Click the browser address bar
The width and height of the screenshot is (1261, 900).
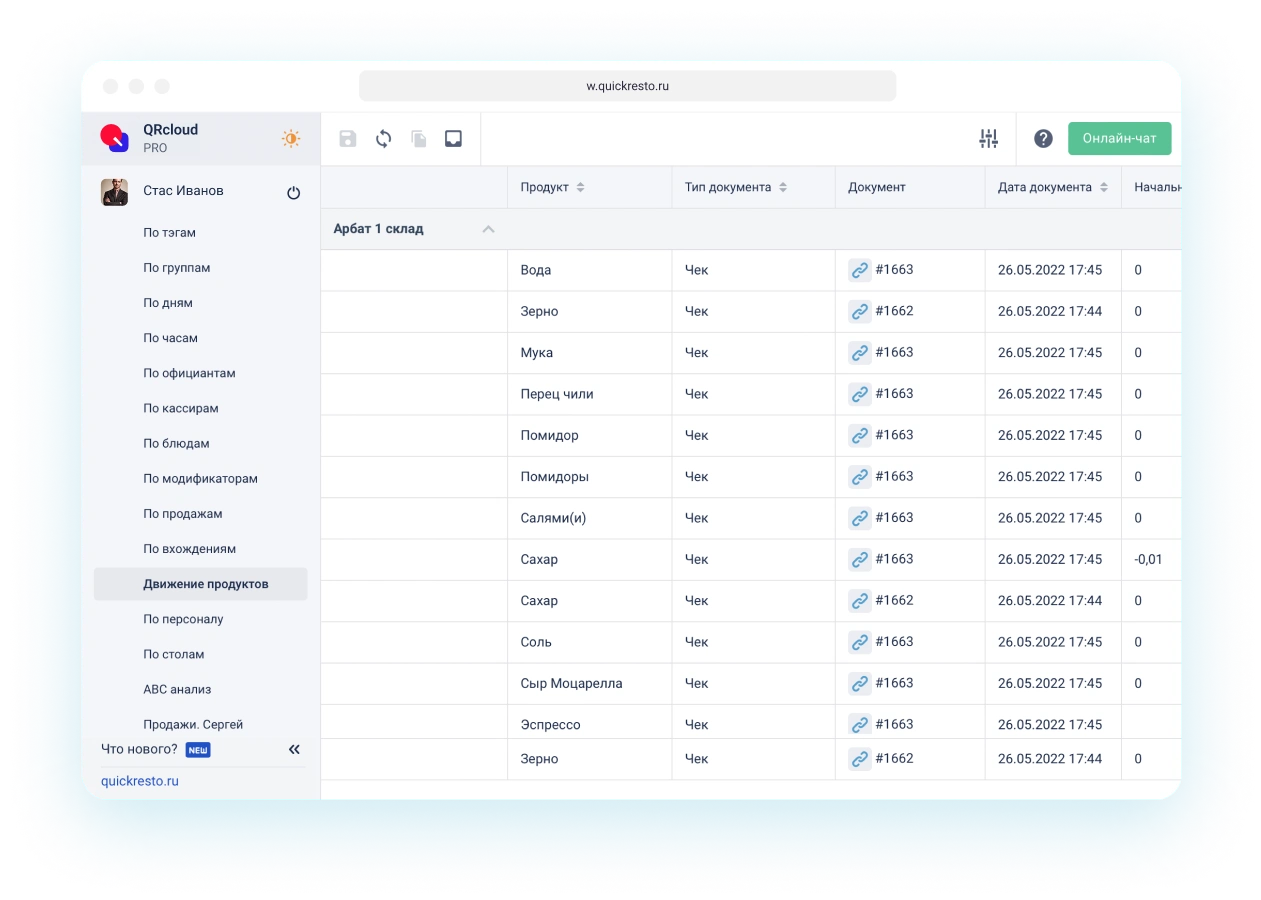coord(627,86)
